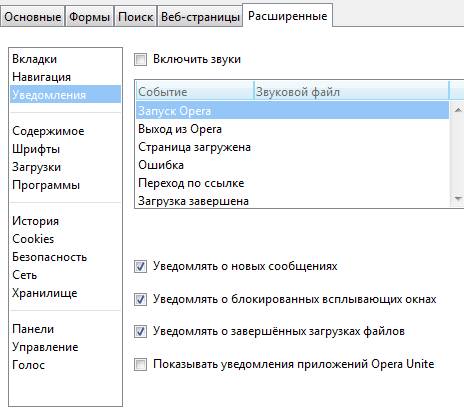Click the Событие column header

(195, 91)
